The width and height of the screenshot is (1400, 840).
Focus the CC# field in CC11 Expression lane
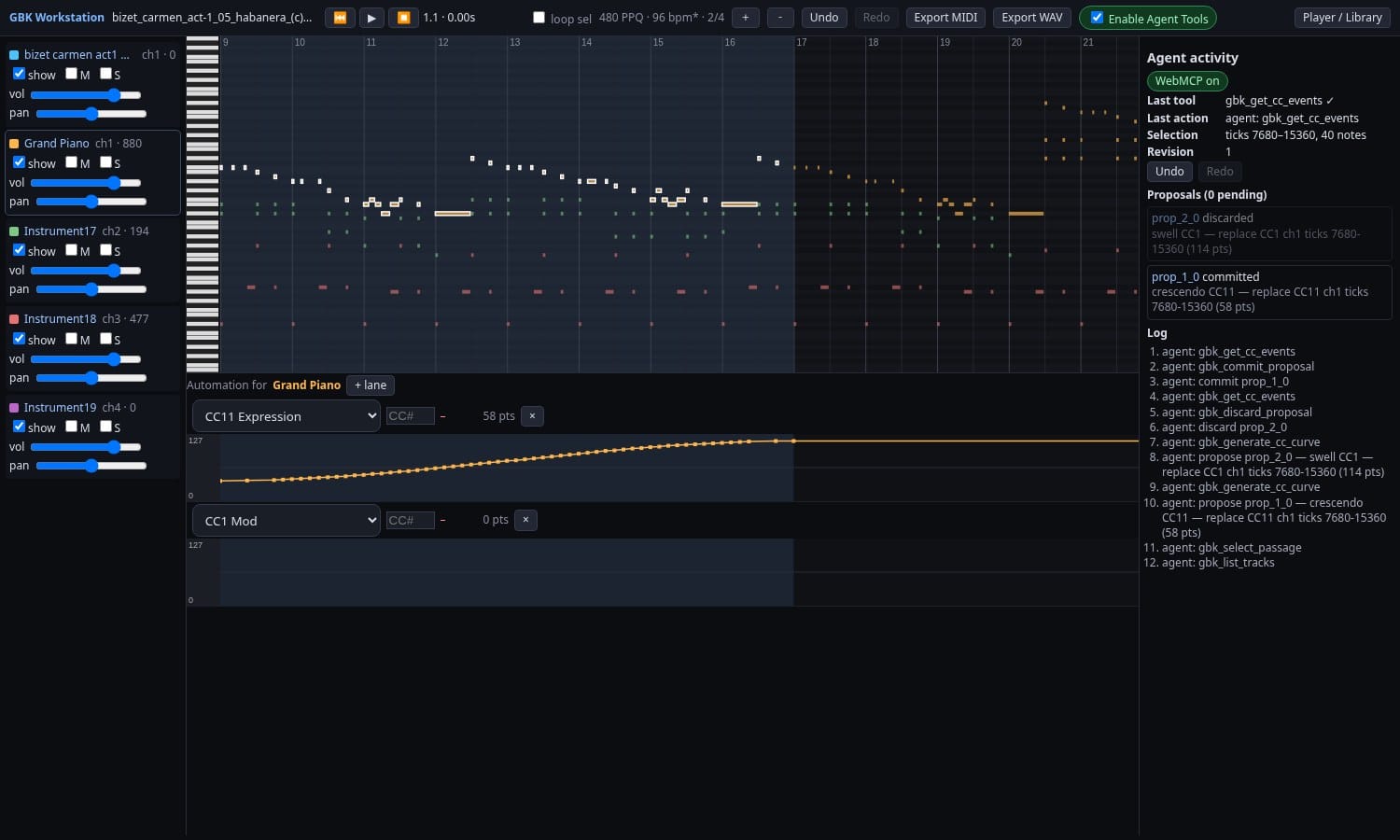[411, 416]
